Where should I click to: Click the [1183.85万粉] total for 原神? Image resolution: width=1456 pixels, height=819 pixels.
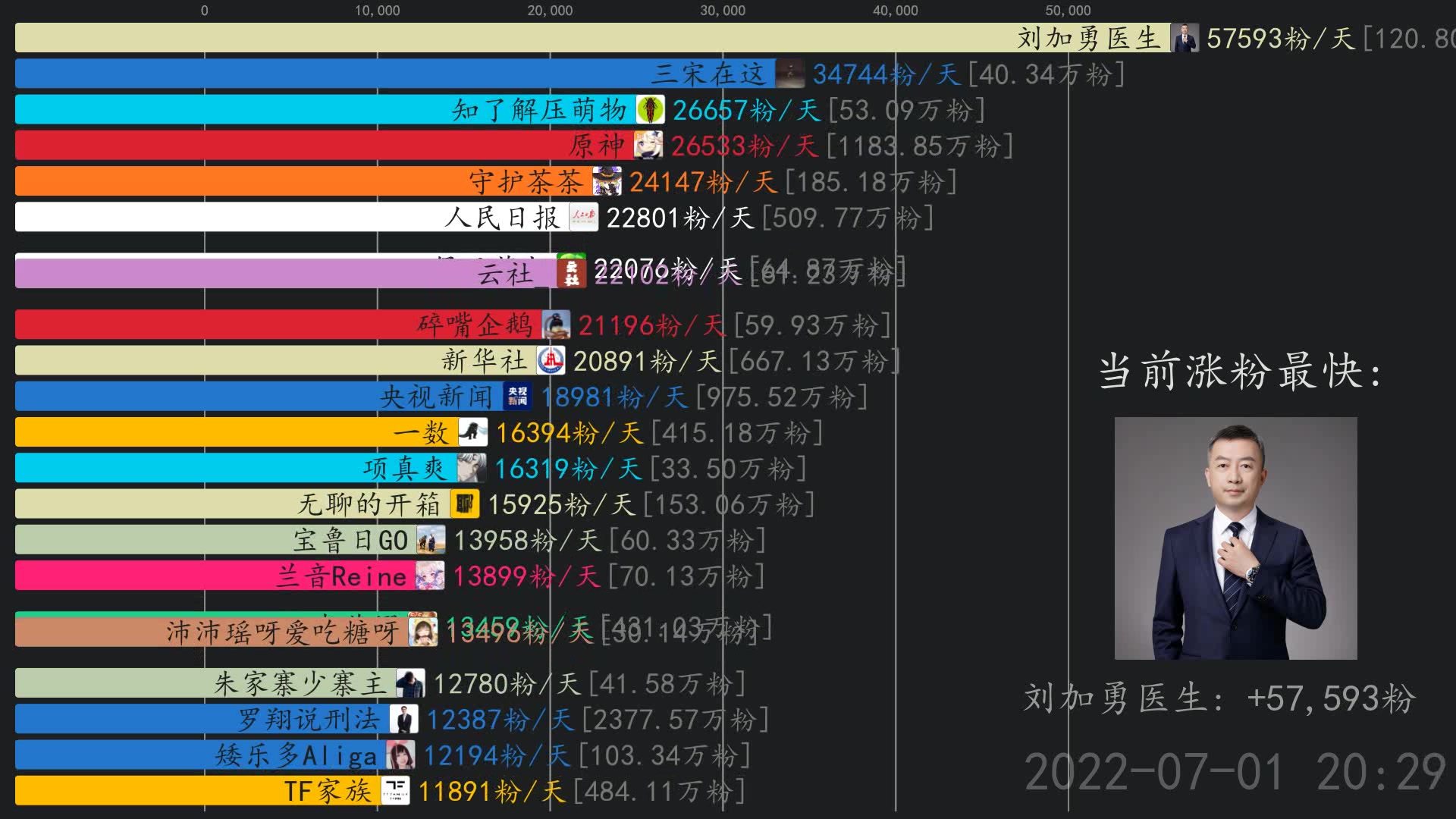point(920,146)
